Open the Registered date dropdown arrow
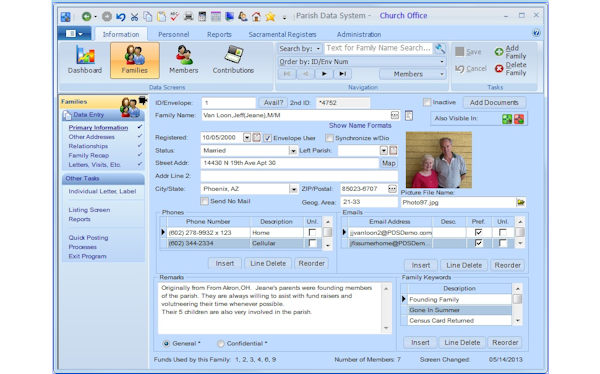 point(247,138)
